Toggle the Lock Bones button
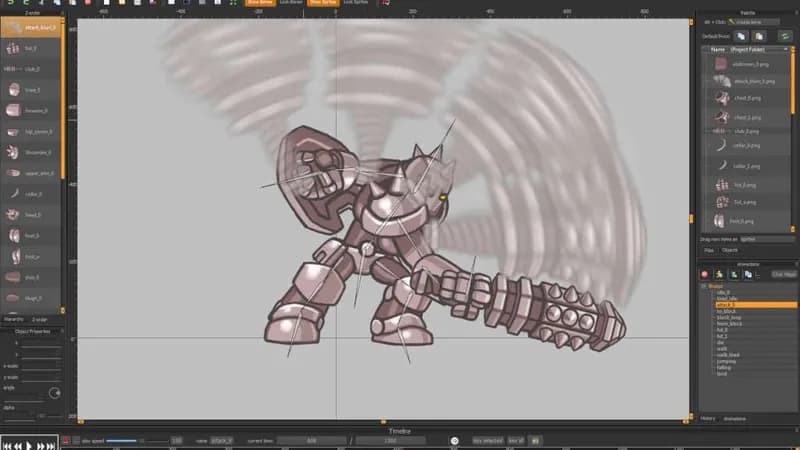 pos(291,3)
